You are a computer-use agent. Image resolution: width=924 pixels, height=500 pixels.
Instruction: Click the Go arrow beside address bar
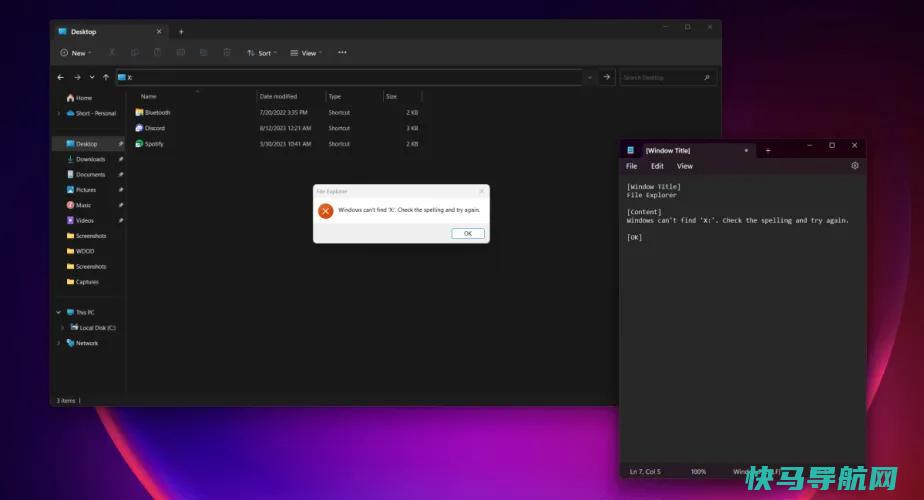pyautogui.click(x=606, y=77)
